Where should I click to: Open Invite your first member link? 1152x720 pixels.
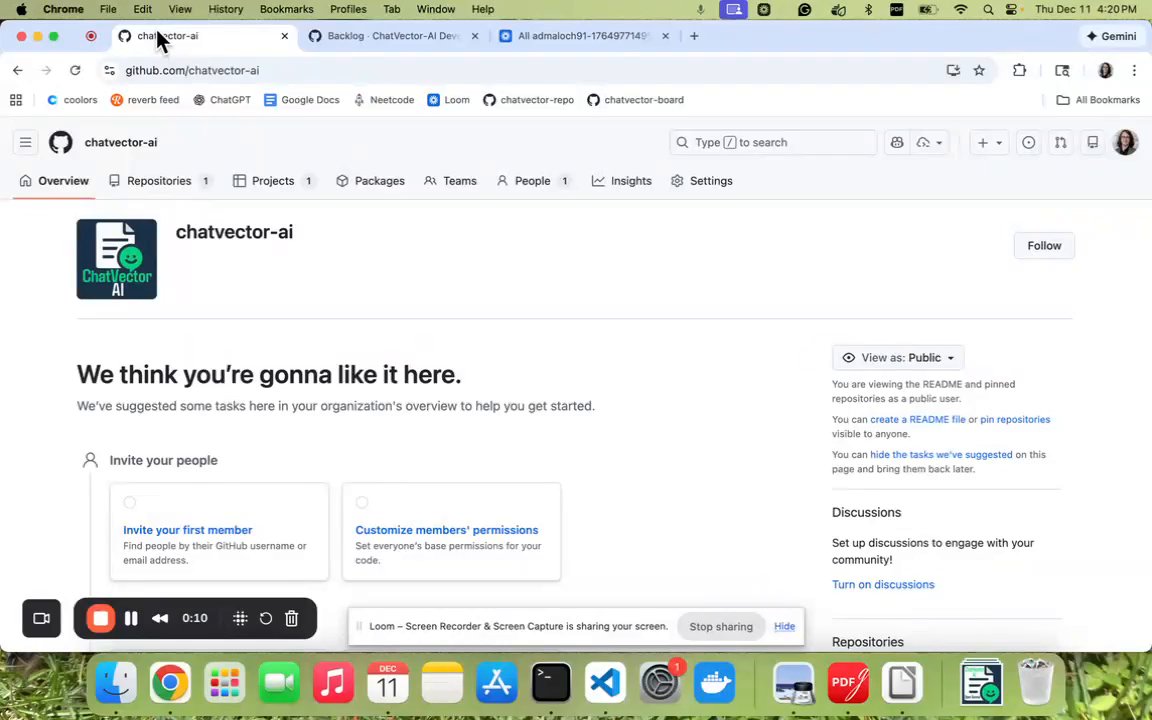187,530
